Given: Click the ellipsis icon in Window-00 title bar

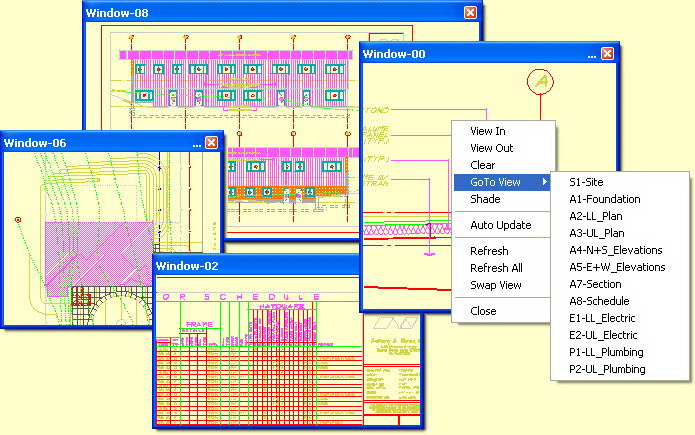Looking at the screenshot, I should pos(592,57).
